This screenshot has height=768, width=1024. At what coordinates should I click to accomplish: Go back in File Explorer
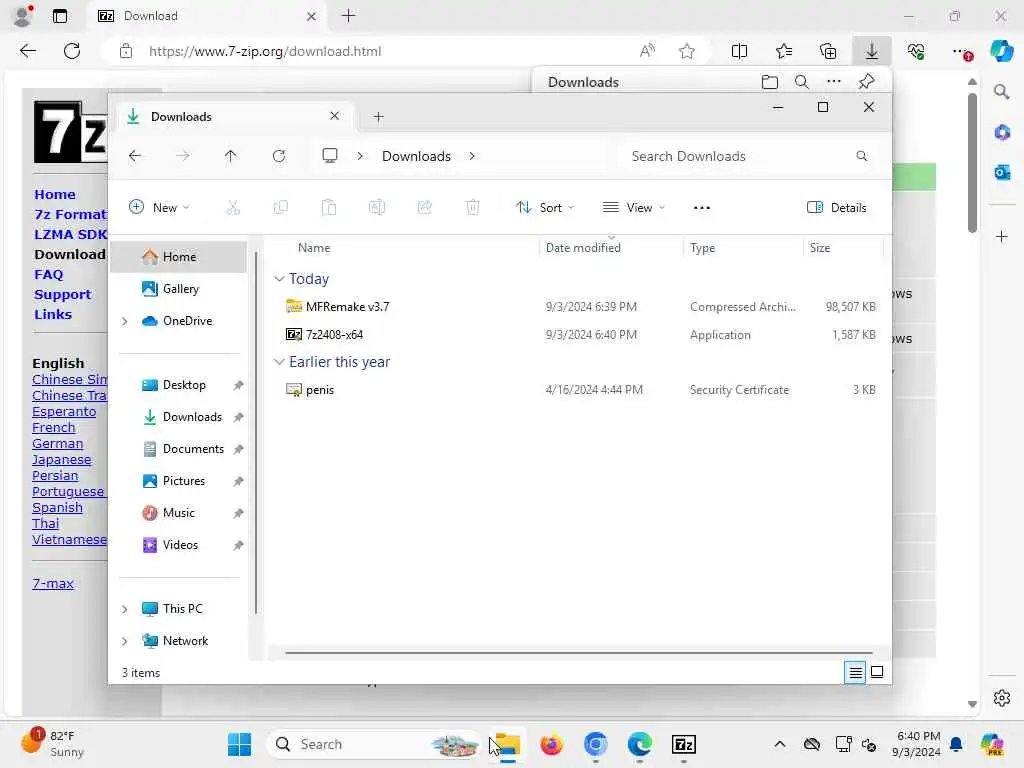135,156
